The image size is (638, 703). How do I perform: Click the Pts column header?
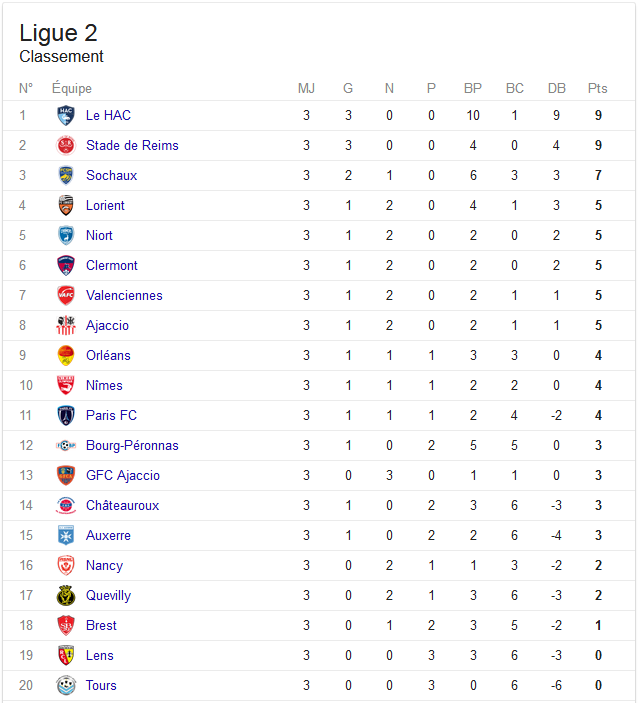tap(598, 88)
